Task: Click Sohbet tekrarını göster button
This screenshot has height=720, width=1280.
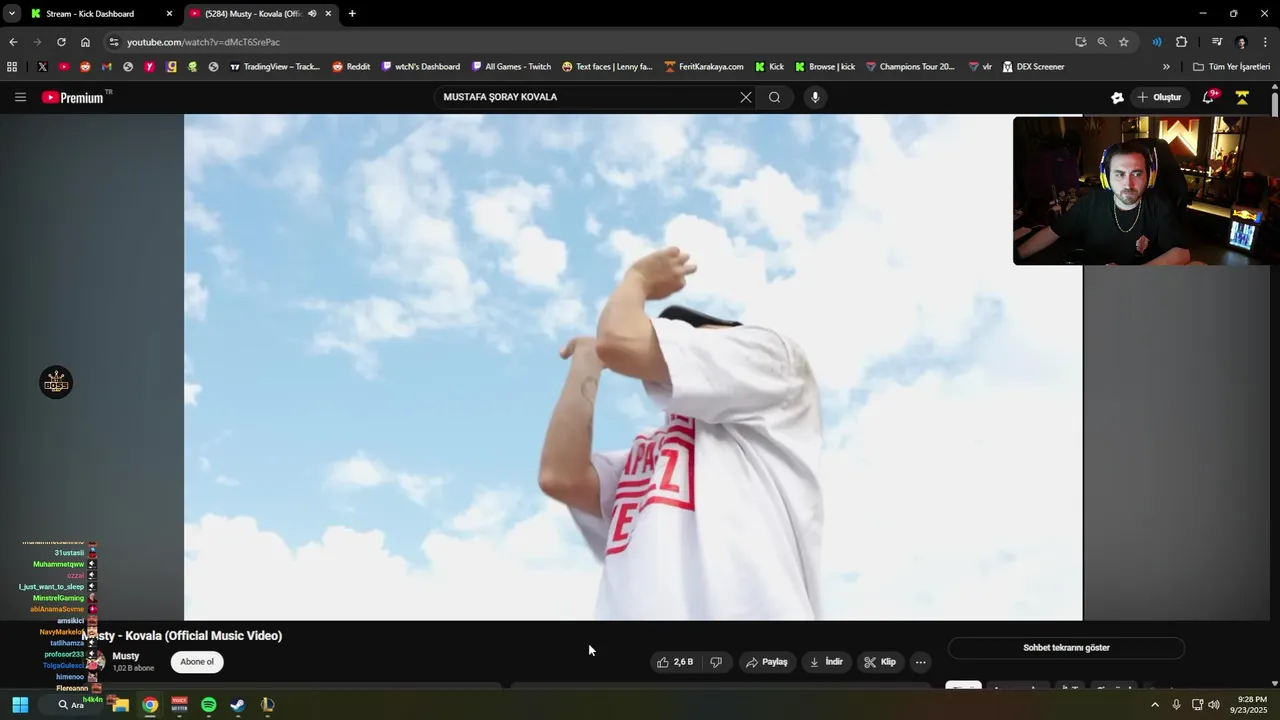Action: click(x=1066, y=648)
